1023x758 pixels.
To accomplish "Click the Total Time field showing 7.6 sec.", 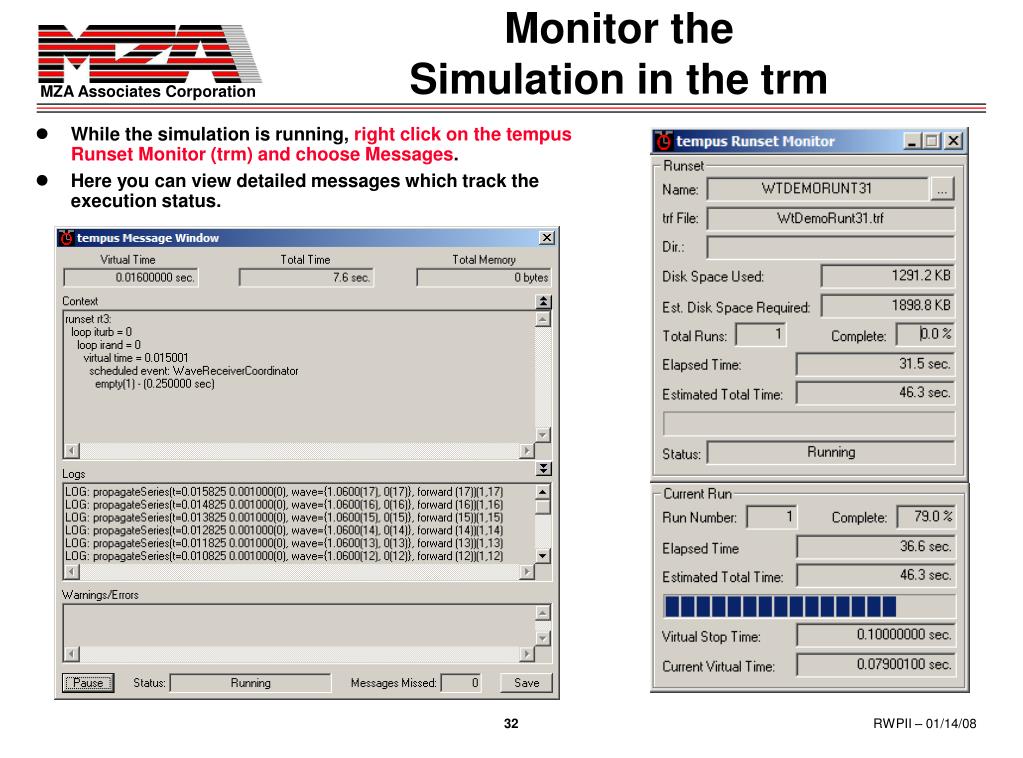I will (307, 278).
